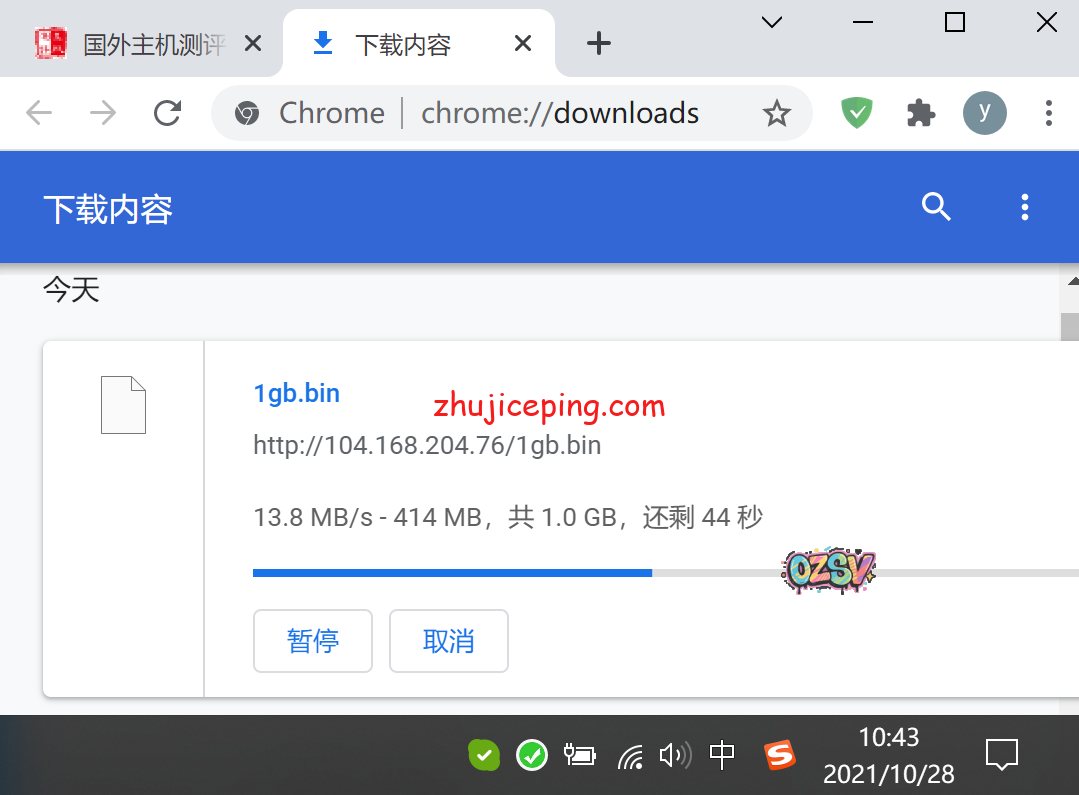Click the address bar showing chrome://downloads
Image resolution: width=1079 pixels, height=795 pixels.
coord(560,114)
